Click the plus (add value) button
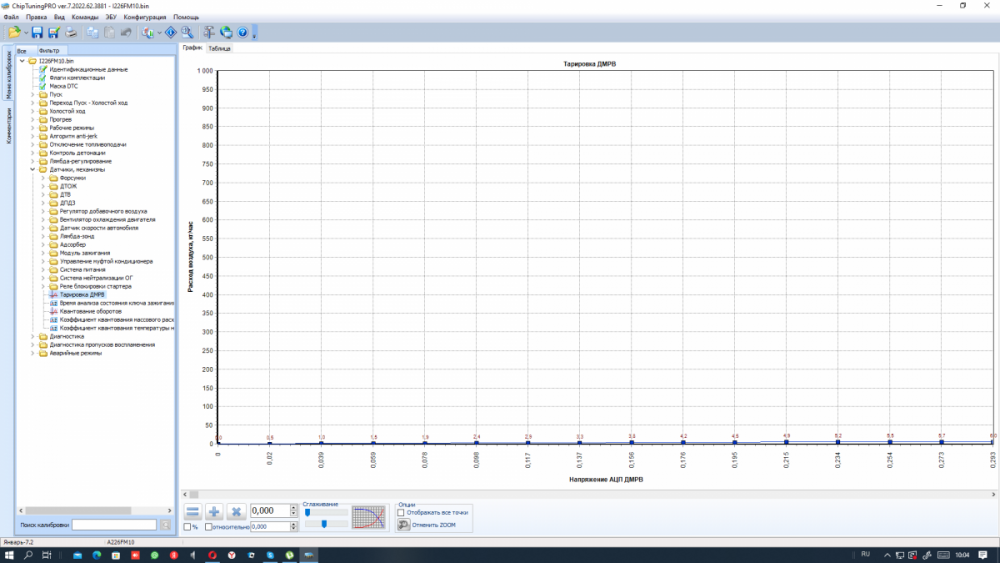Image resolution: width=1000 pixels, height=563 pixels. (214, 511)
